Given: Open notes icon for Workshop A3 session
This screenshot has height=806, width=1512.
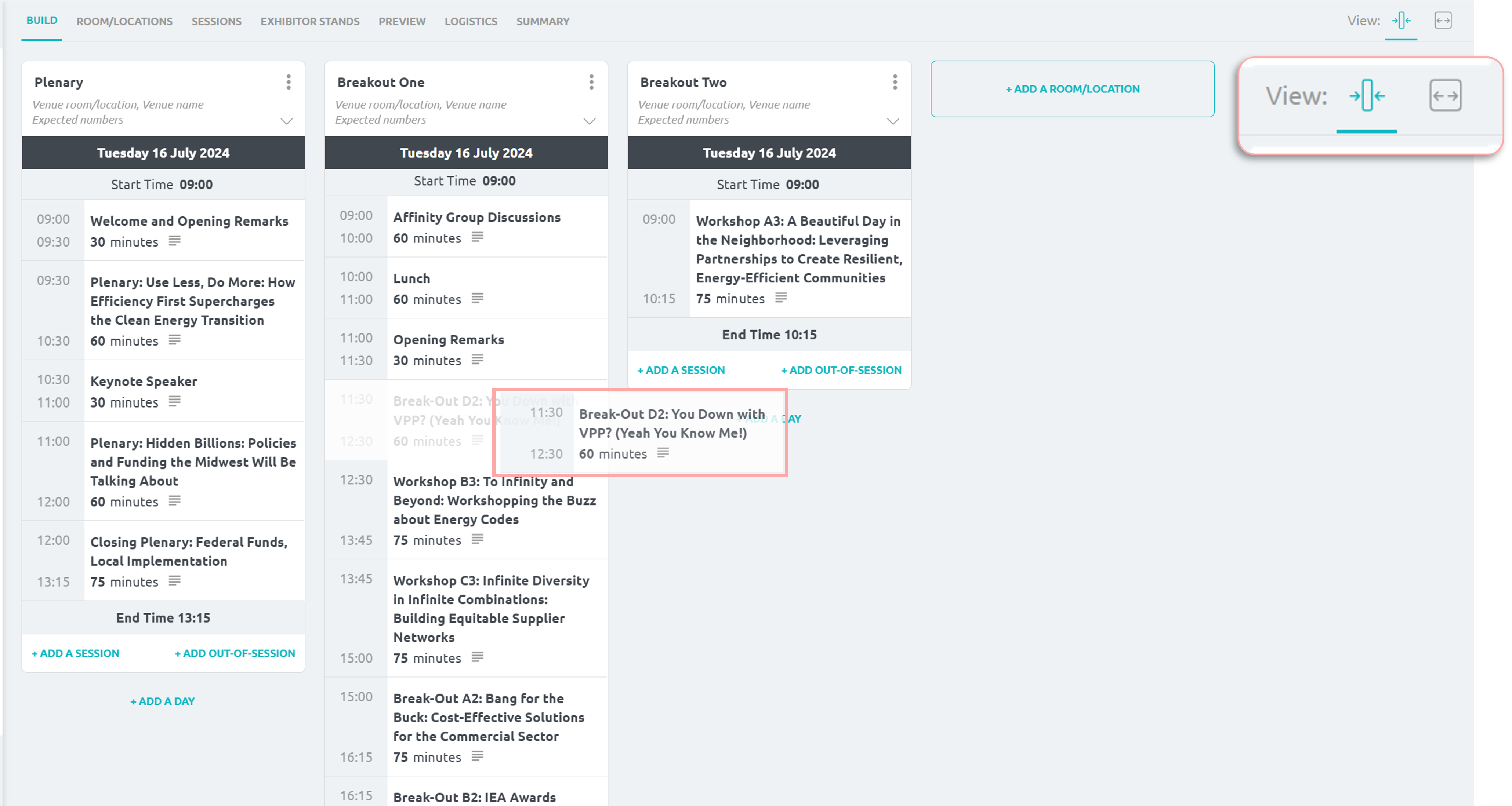Looking at the screenshot, I should pyautogui.click(x=781, y=298).
